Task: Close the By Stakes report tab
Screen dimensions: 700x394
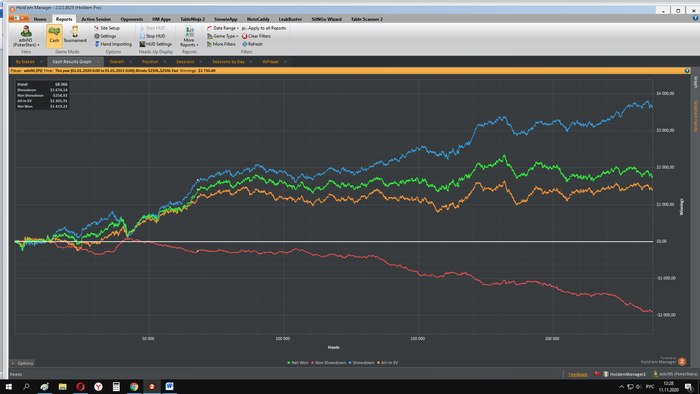Action: (x=41, y=62)
